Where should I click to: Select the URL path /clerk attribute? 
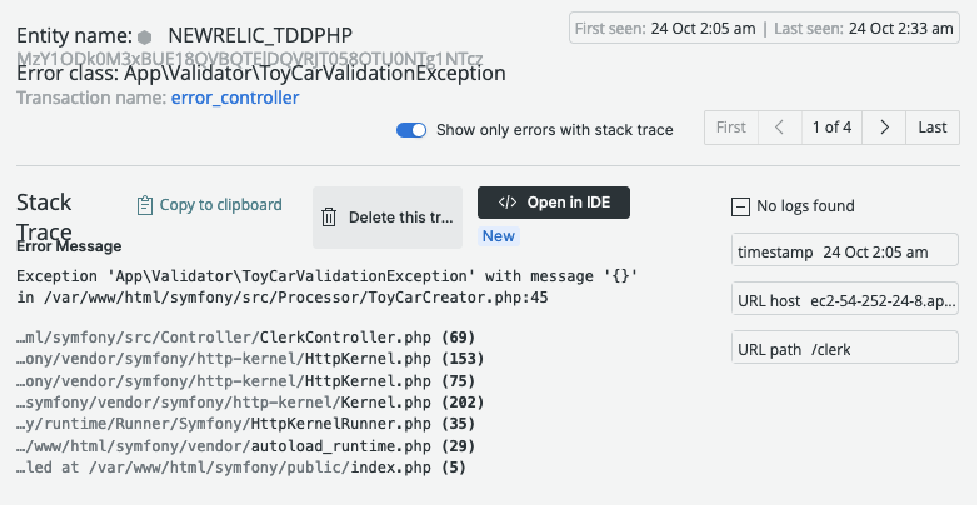[x=845, y=347]
